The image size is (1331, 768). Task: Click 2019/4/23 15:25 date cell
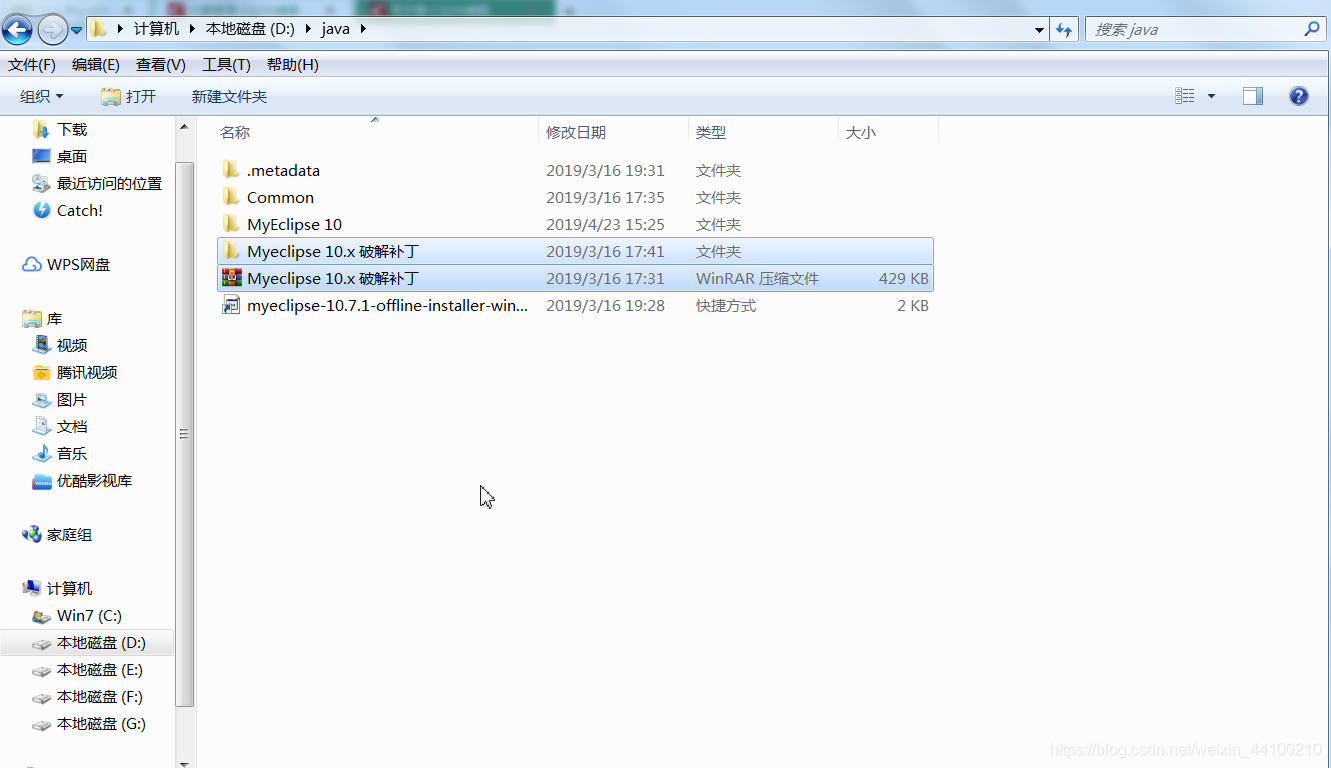coord(605,224)
